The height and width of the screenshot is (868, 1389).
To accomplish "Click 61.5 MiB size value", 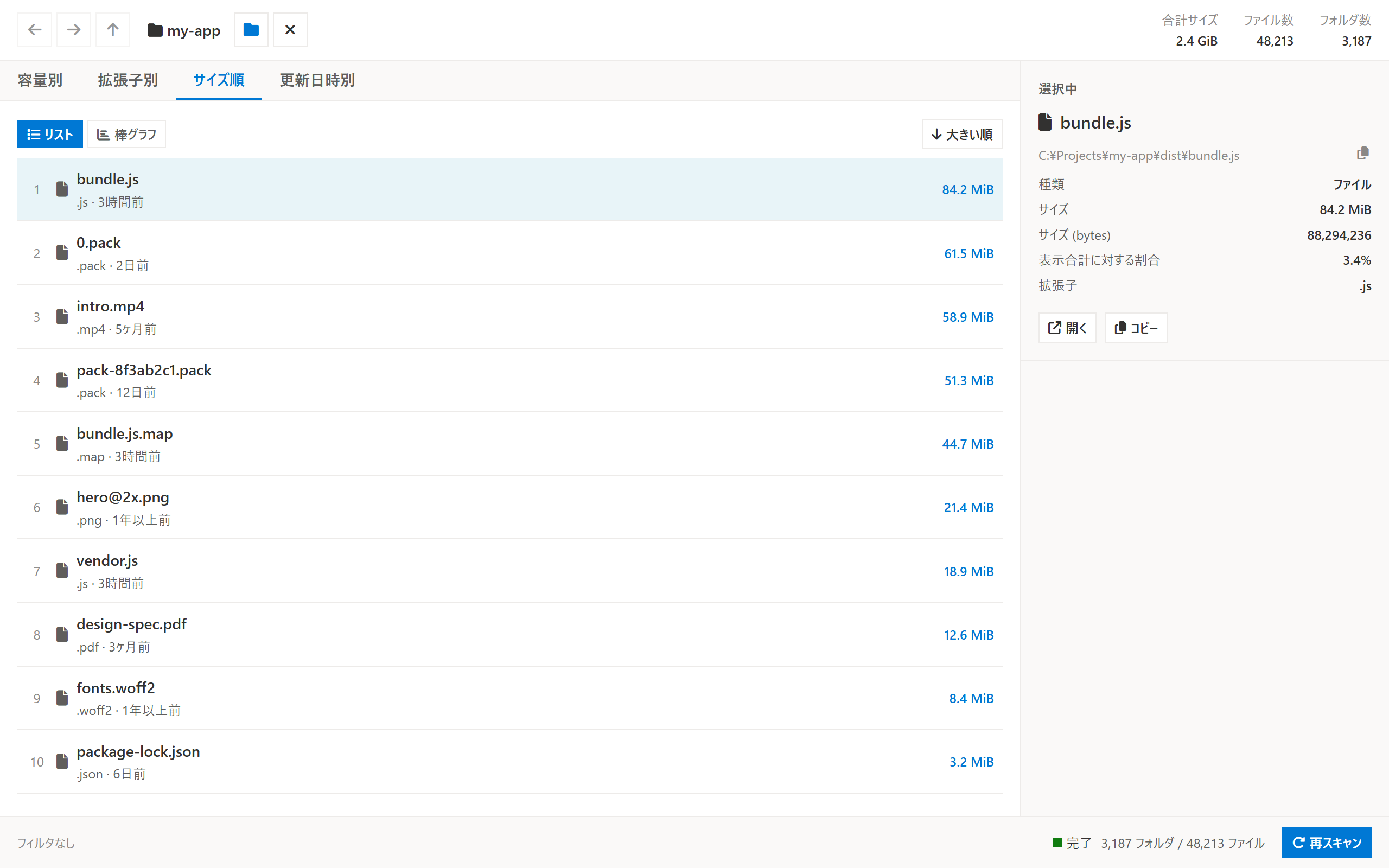I will tap(969, 254).
